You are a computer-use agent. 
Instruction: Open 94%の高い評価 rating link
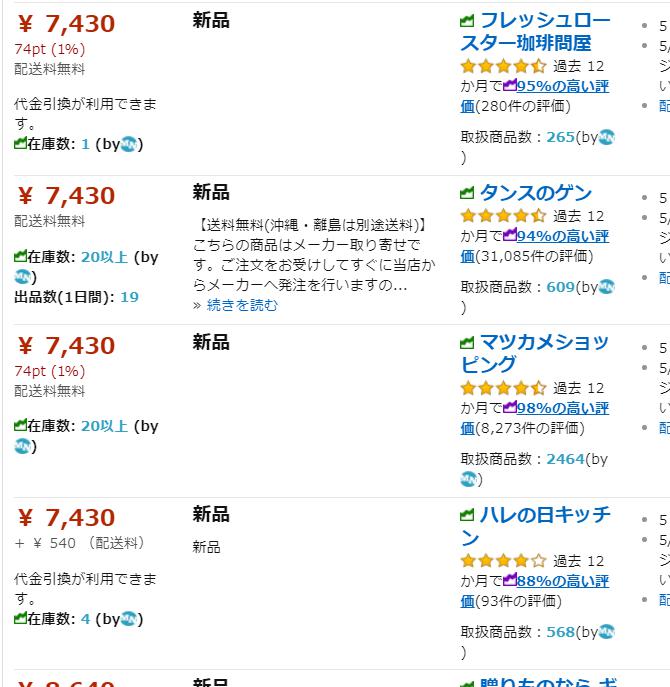point(535,246)
